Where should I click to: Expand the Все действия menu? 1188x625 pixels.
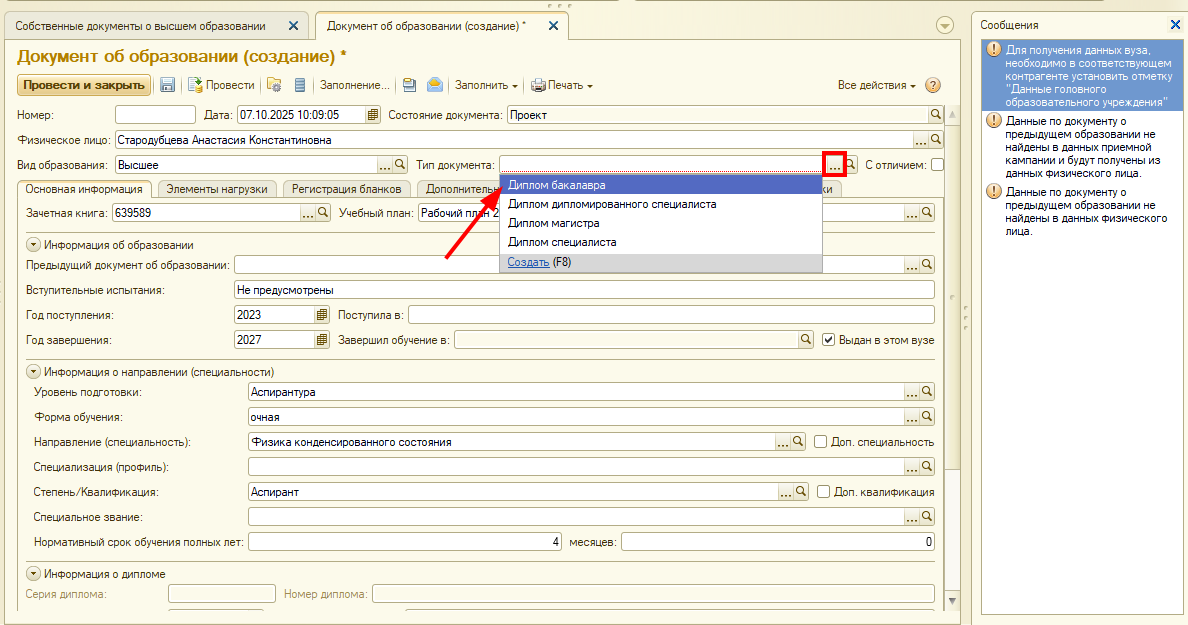coord(877,86)
